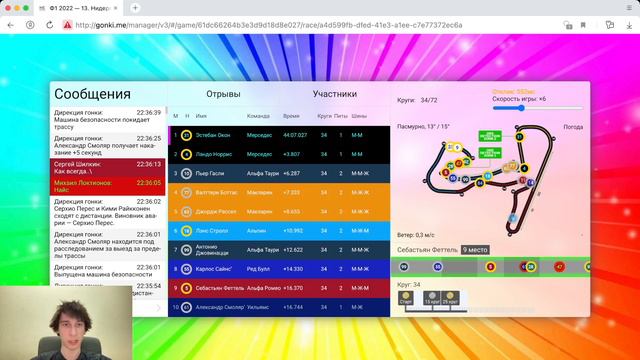Click the red insecure-site warning icon
Viewport: 640px width, 360px height.
point(67,25)
